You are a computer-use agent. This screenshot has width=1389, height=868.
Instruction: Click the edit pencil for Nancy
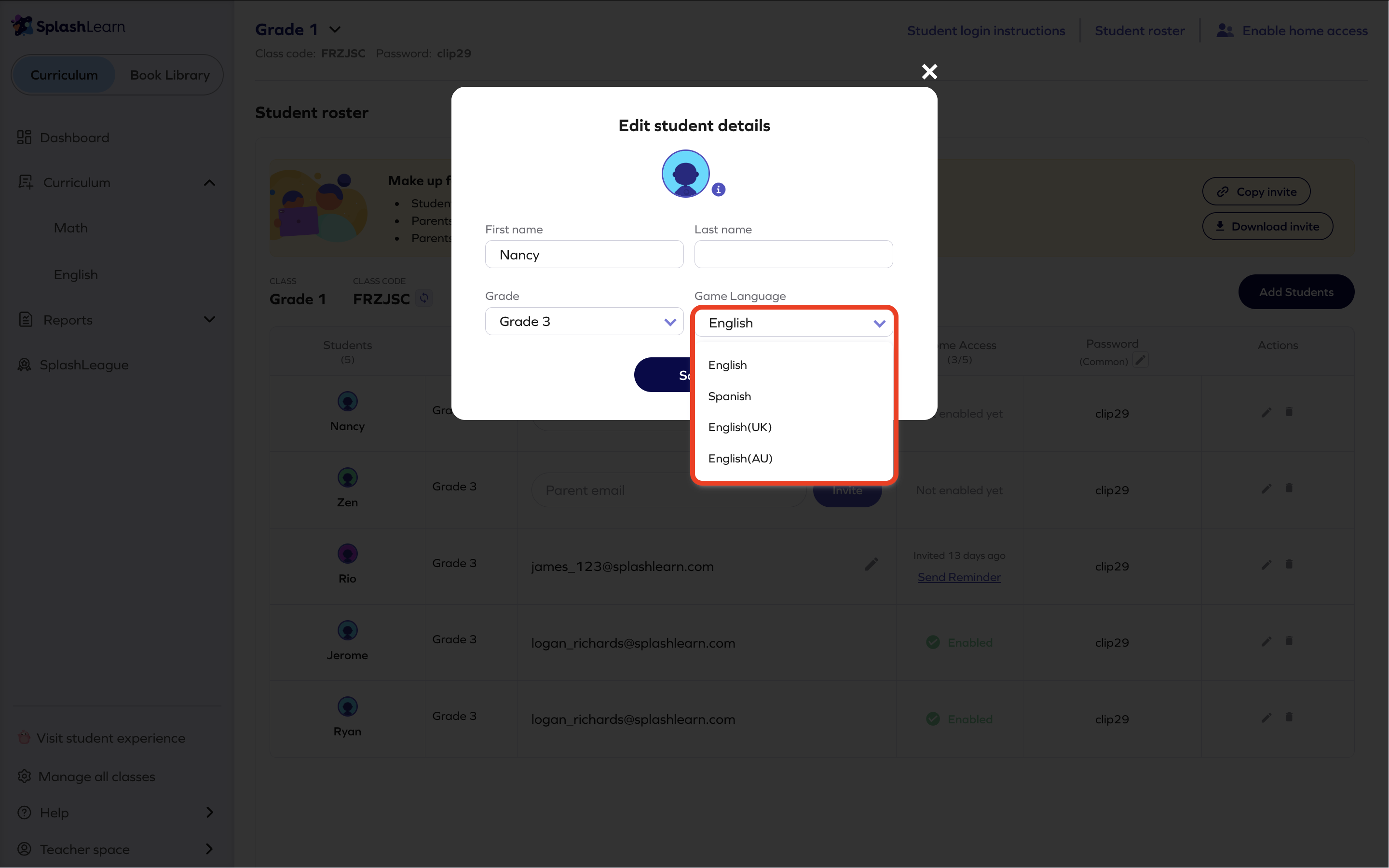[x=1266, y=413]
